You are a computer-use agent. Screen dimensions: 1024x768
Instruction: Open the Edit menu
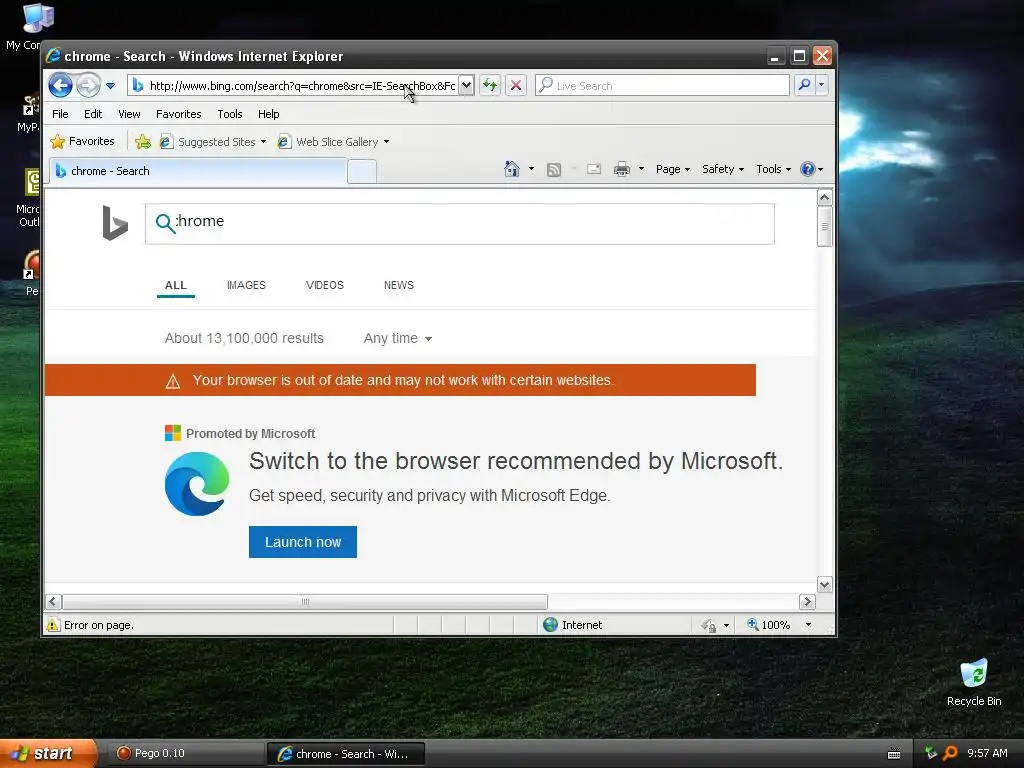pos(93,114)
